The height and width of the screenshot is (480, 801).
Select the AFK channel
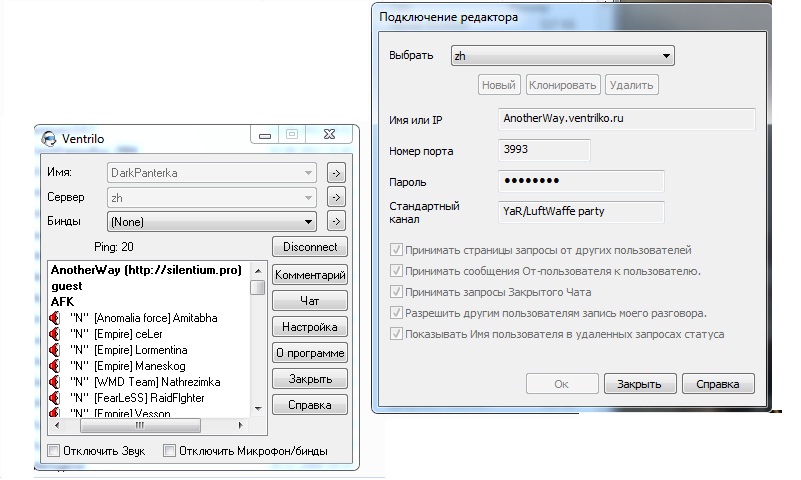pyautogui.click(x=62, y=302)
